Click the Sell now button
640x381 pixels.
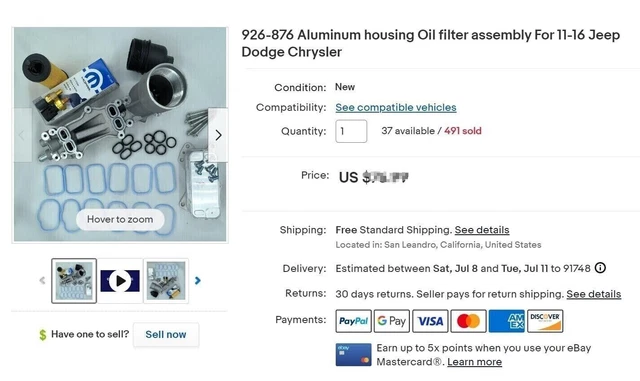[166, 334]
